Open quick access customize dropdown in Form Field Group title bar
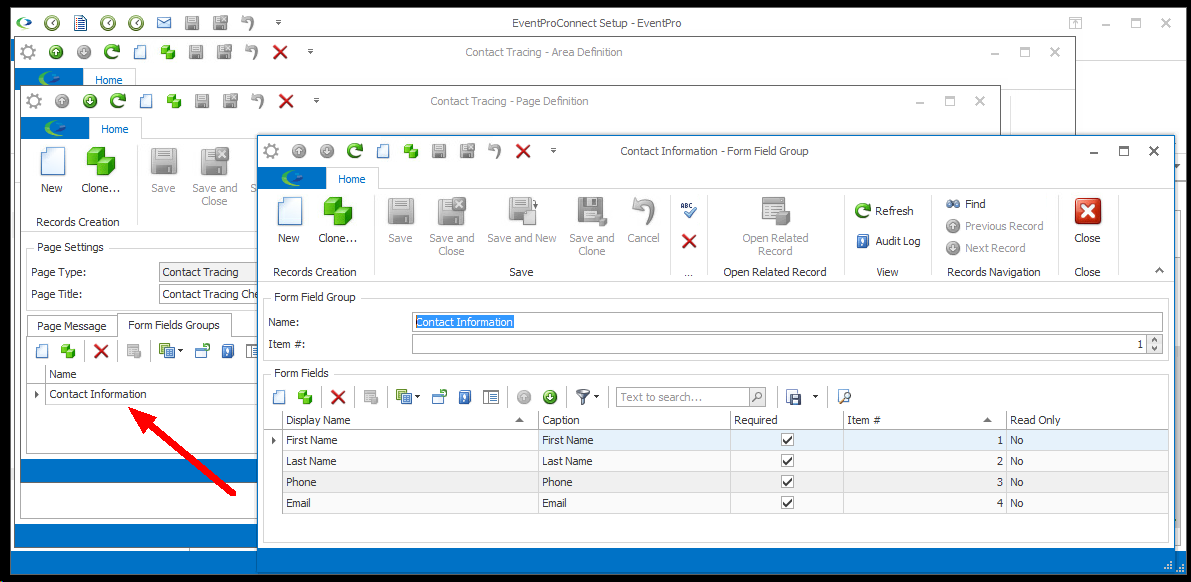 tap(554, 151)
